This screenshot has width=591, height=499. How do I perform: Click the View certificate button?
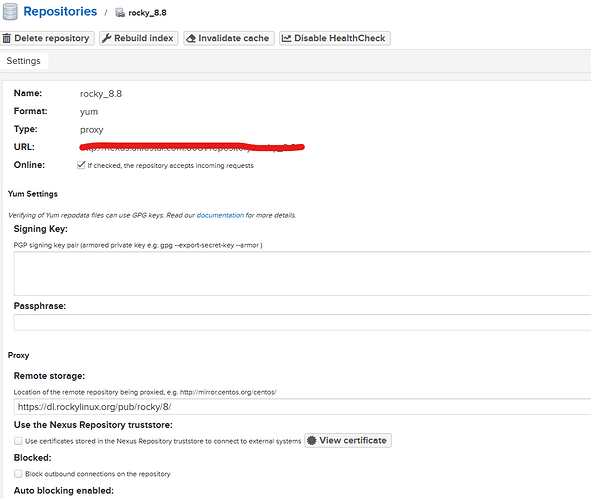[348, 441]
